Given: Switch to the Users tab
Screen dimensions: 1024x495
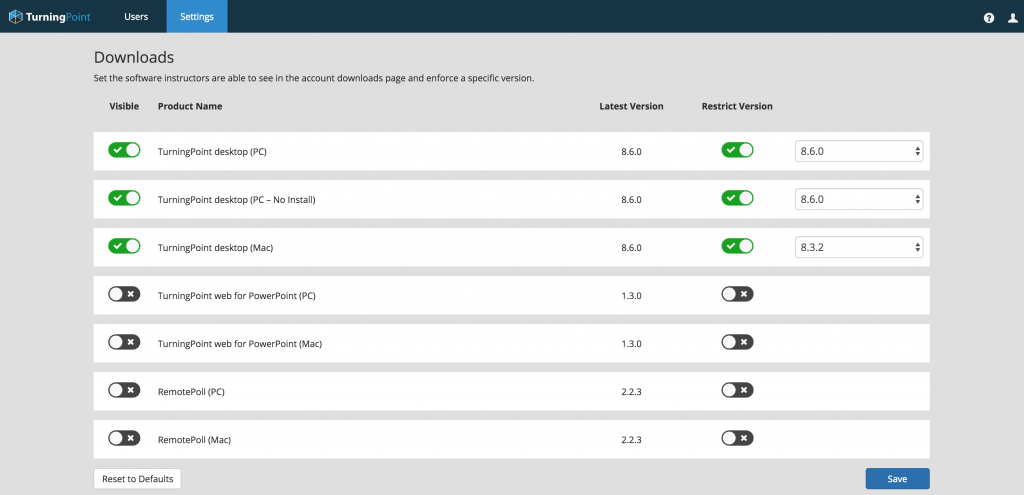Looking at the screenshot, I should click(136, 16).
